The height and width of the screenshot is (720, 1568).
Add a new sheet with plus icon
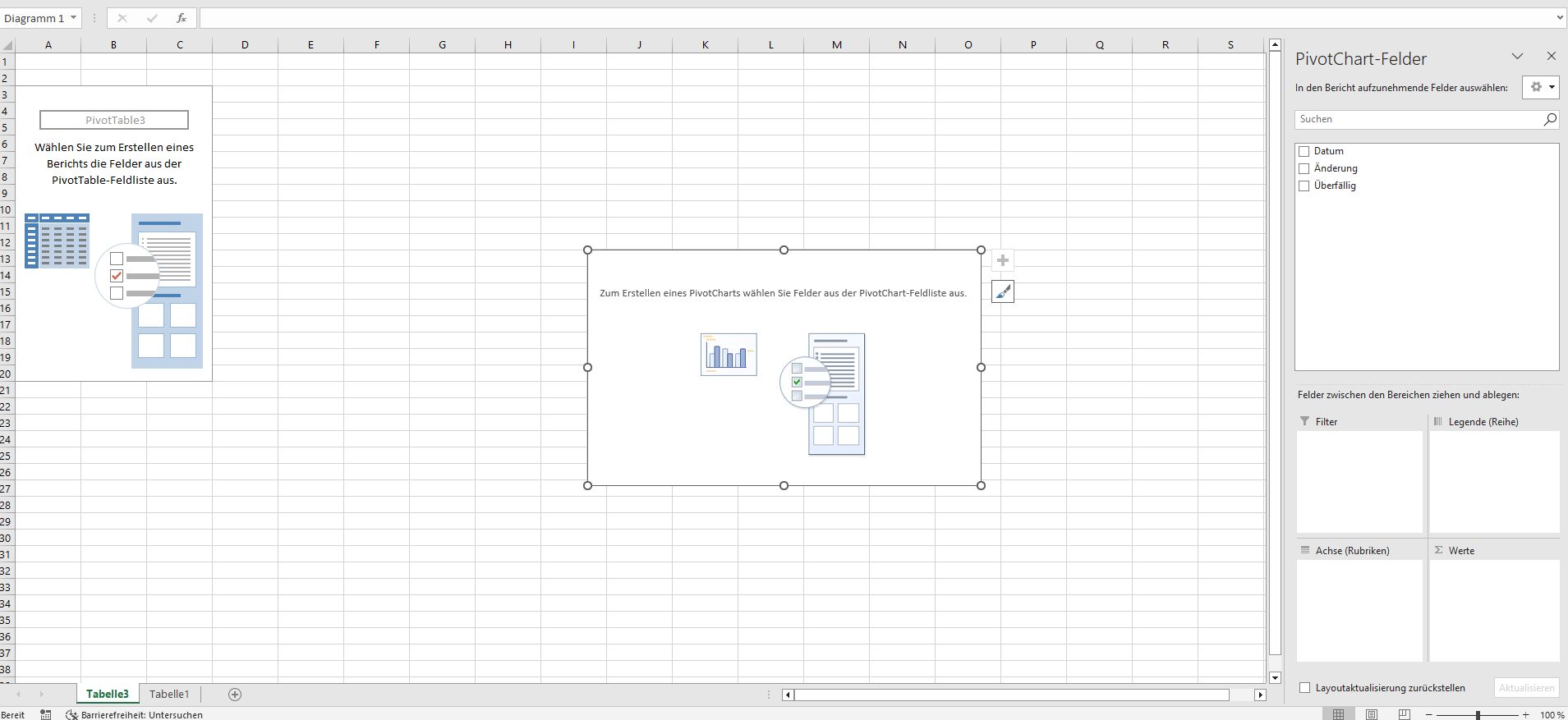click(235, 695)
